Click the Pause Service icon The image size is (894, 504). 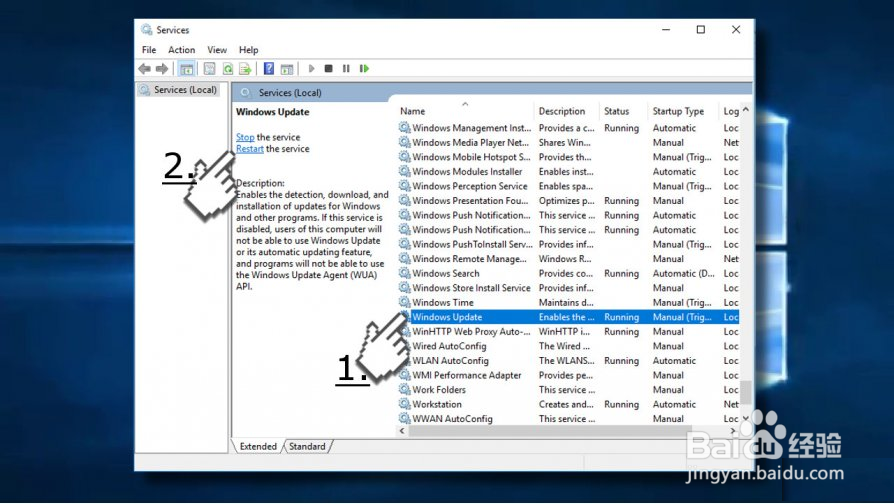coord(346,68)
